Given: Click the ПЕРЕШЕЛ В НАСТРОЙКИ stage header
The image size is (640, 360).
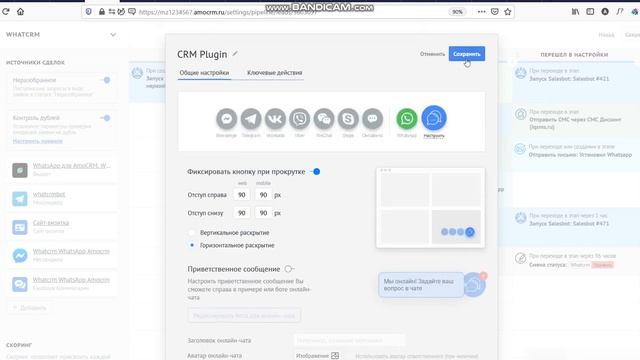Looking at the screenshot, I should click(574, 55).
